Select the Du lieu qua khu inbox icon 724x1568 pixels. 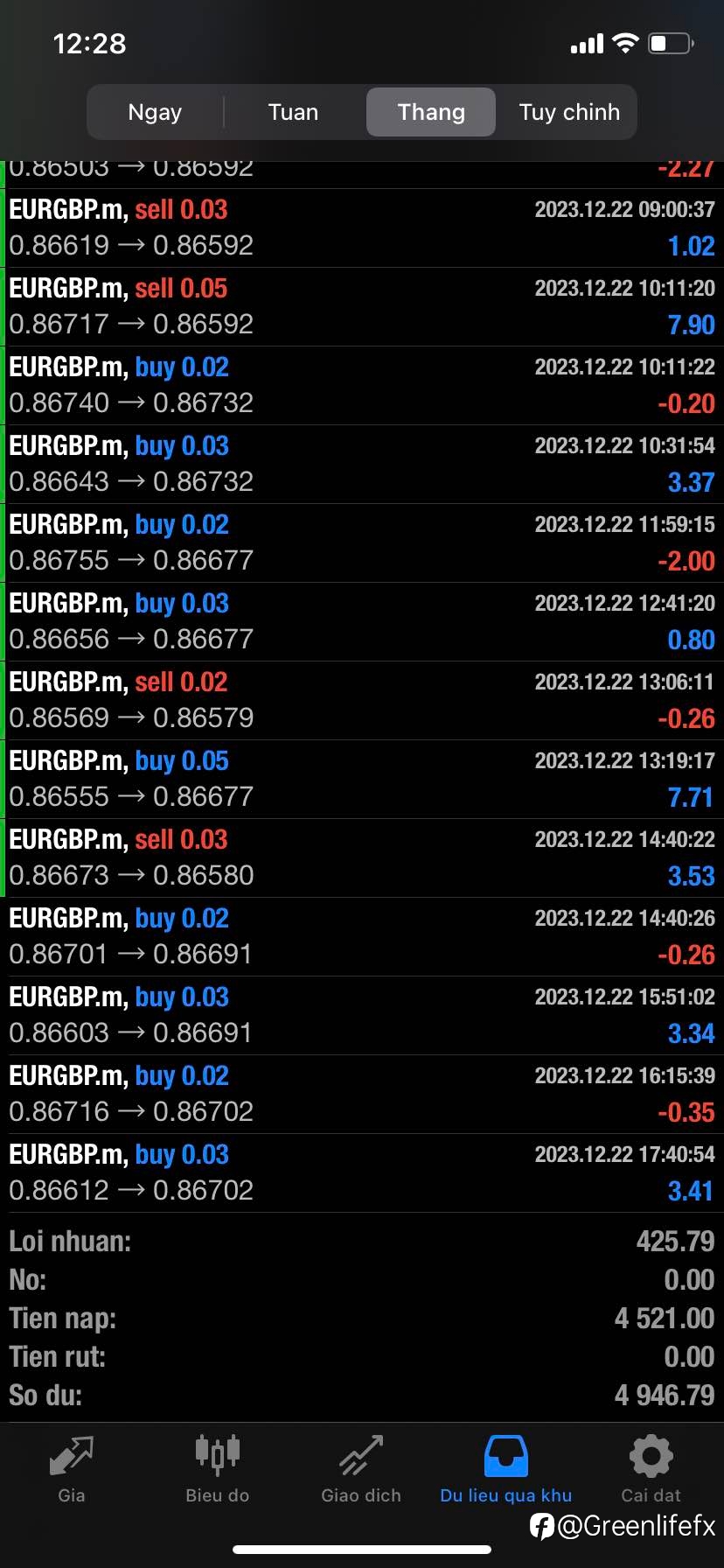click(x=505, y=1456)
